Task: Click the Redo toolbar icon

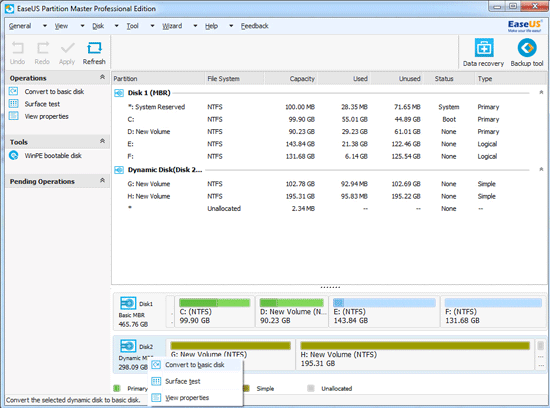Action: click(x=43, y=48)
